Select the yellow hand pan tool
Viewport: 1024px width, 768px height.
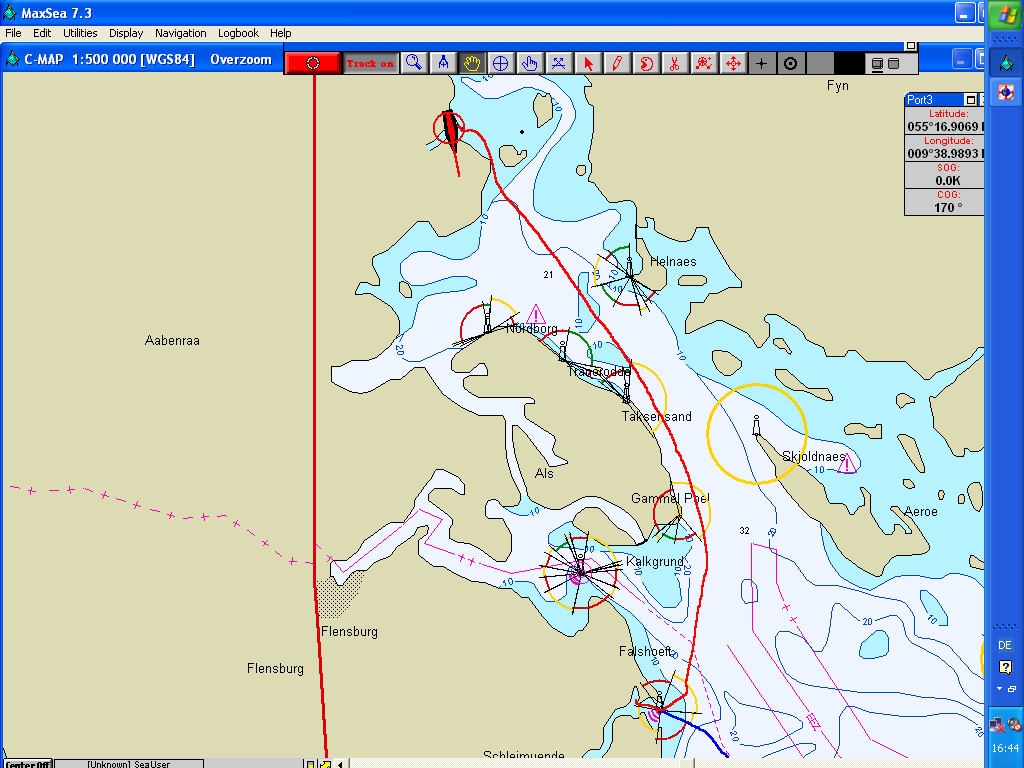(472, 63)
